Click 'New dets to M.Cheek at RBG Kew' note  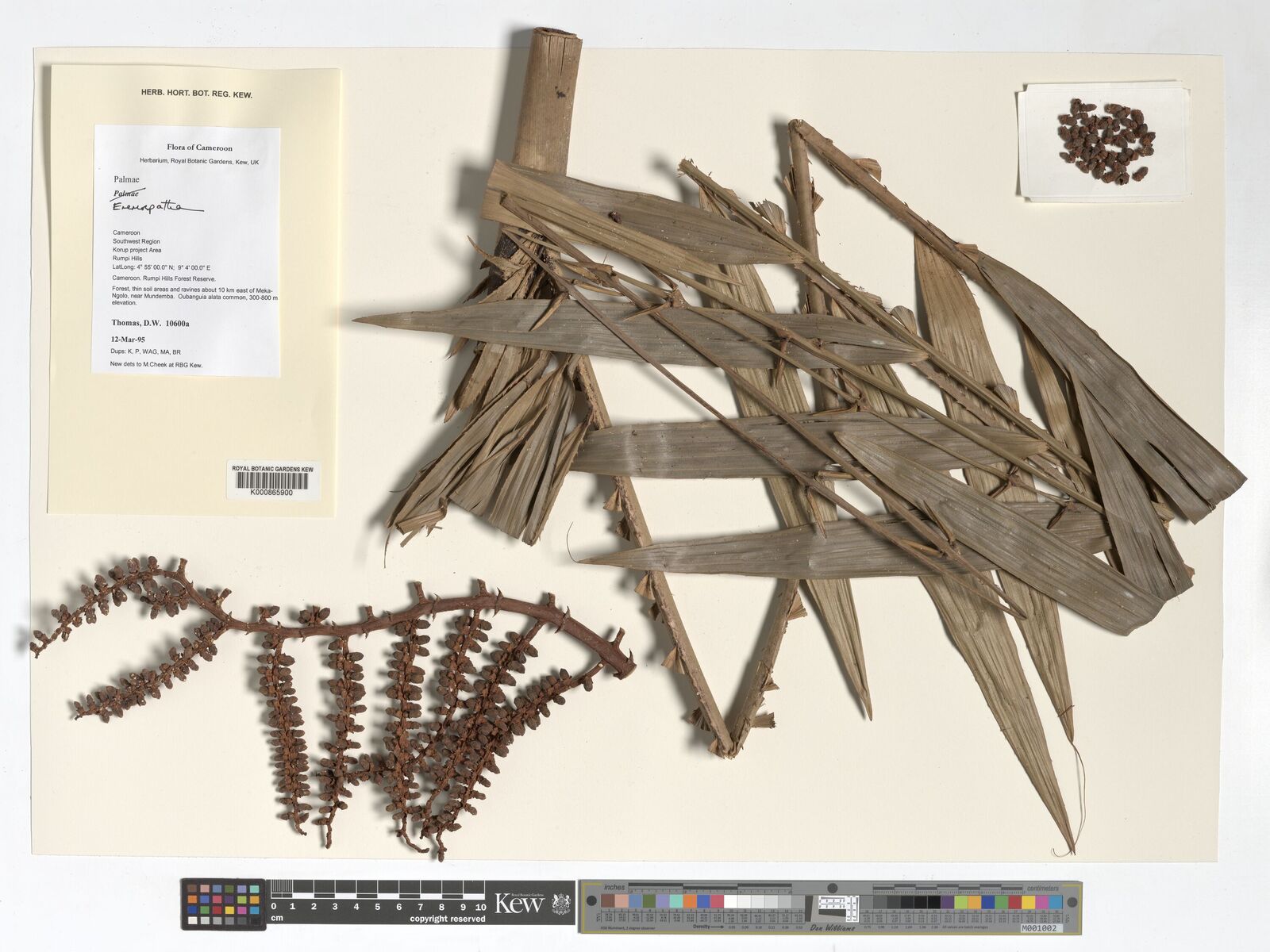(x=156, y=366)
